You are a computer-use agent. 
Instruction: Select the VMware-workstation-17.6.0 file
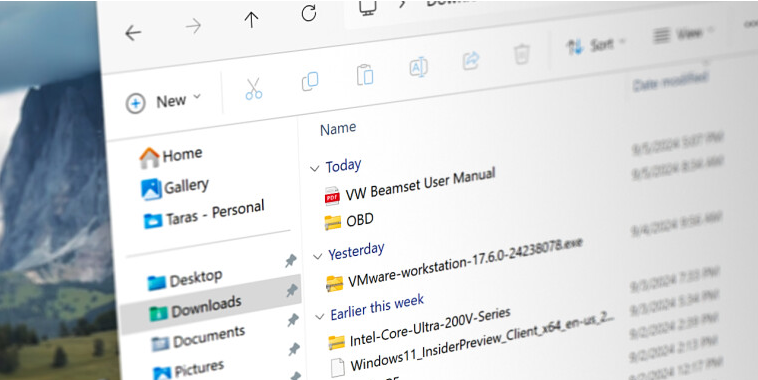[x=454, y=263]
